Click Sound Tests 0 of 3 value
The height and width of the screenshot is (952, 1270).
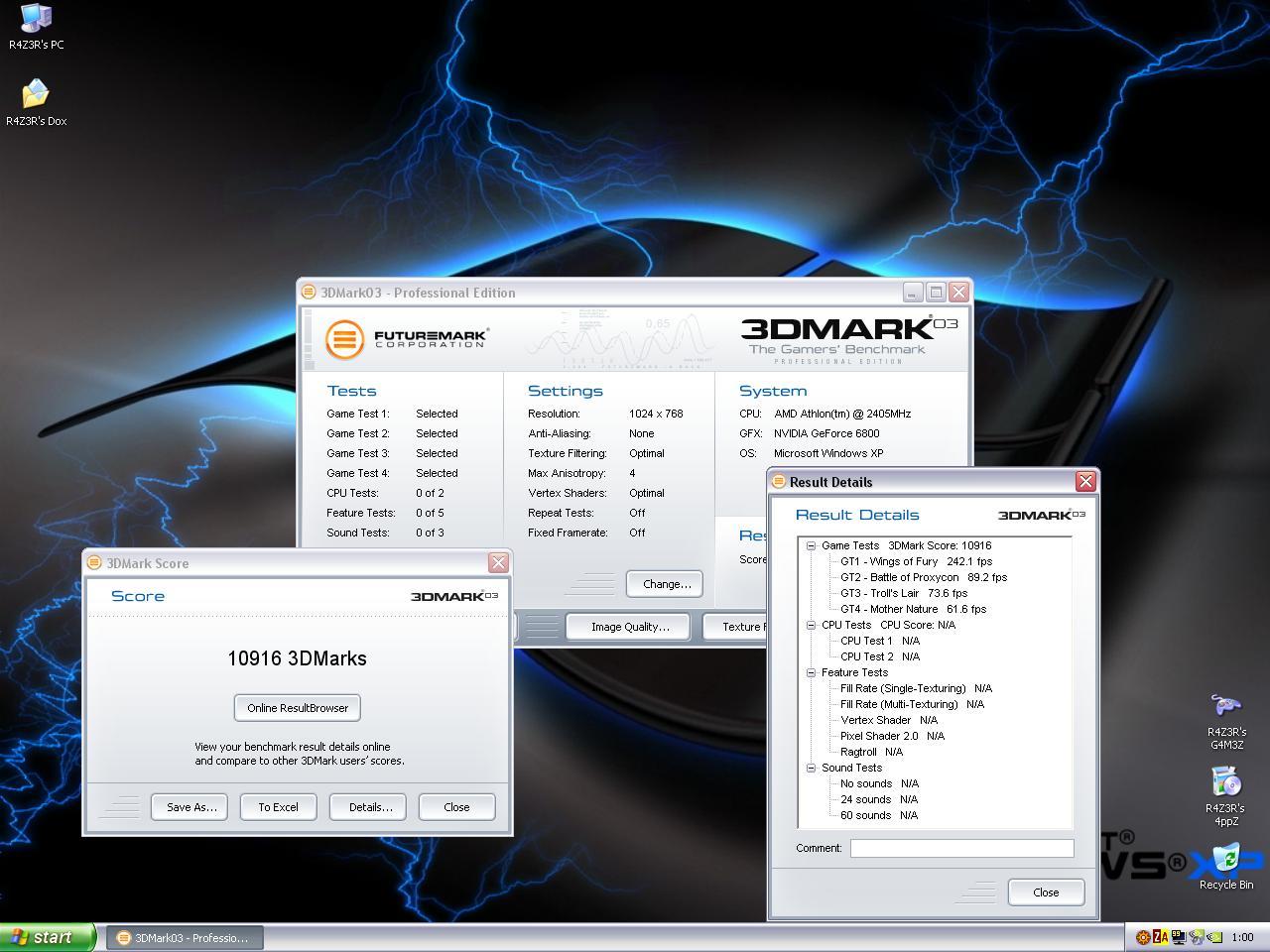point(430,533)
